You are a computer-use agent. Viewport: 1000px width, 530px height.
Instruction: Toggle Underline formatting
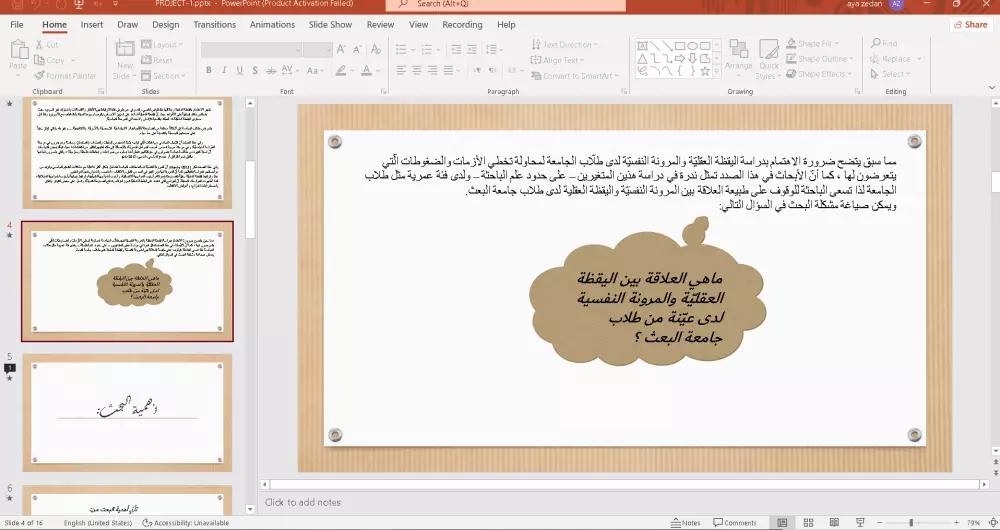click(240, 70)
